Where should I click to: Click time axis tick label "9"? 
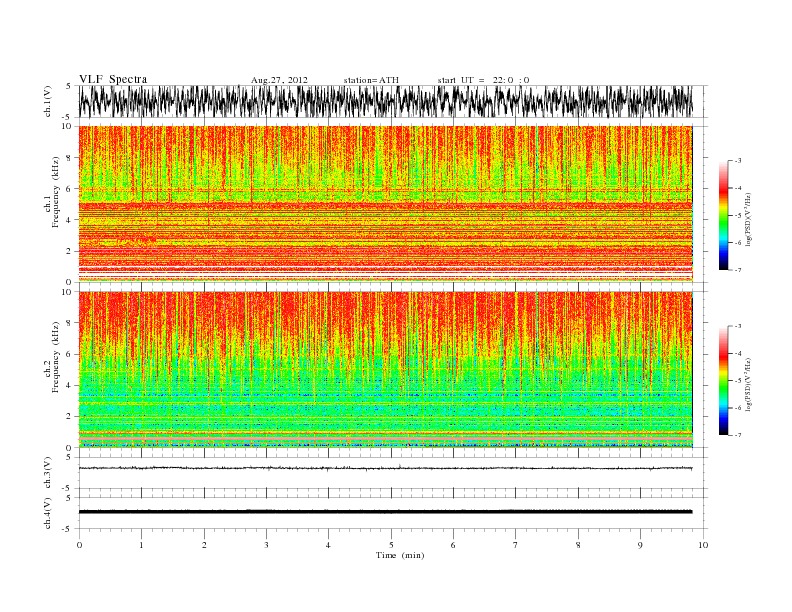[640, 545]
